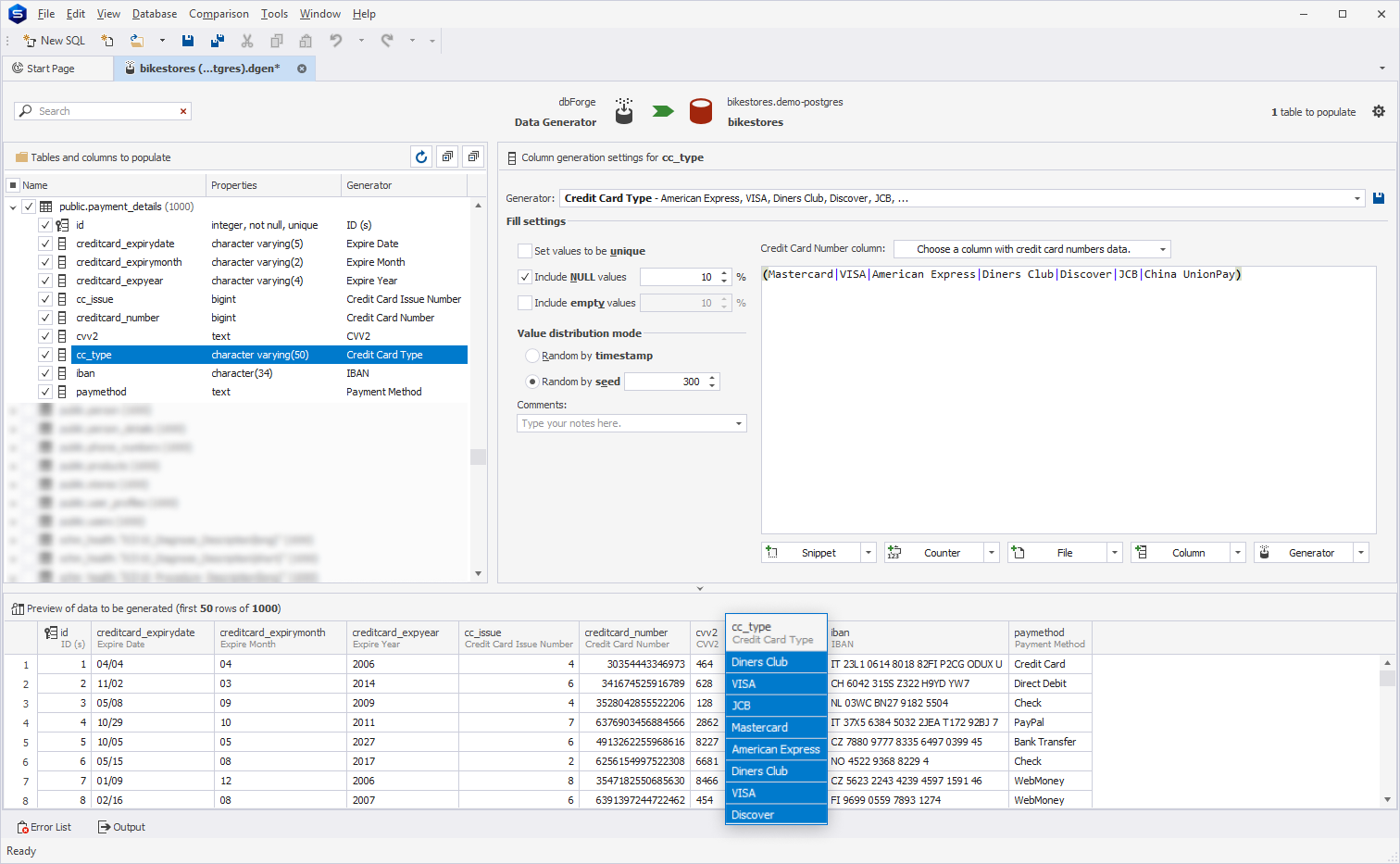Screen dimensions: 1400x864
Task: Open Credit Card Number column dropdown
Action: [1163, 249]
